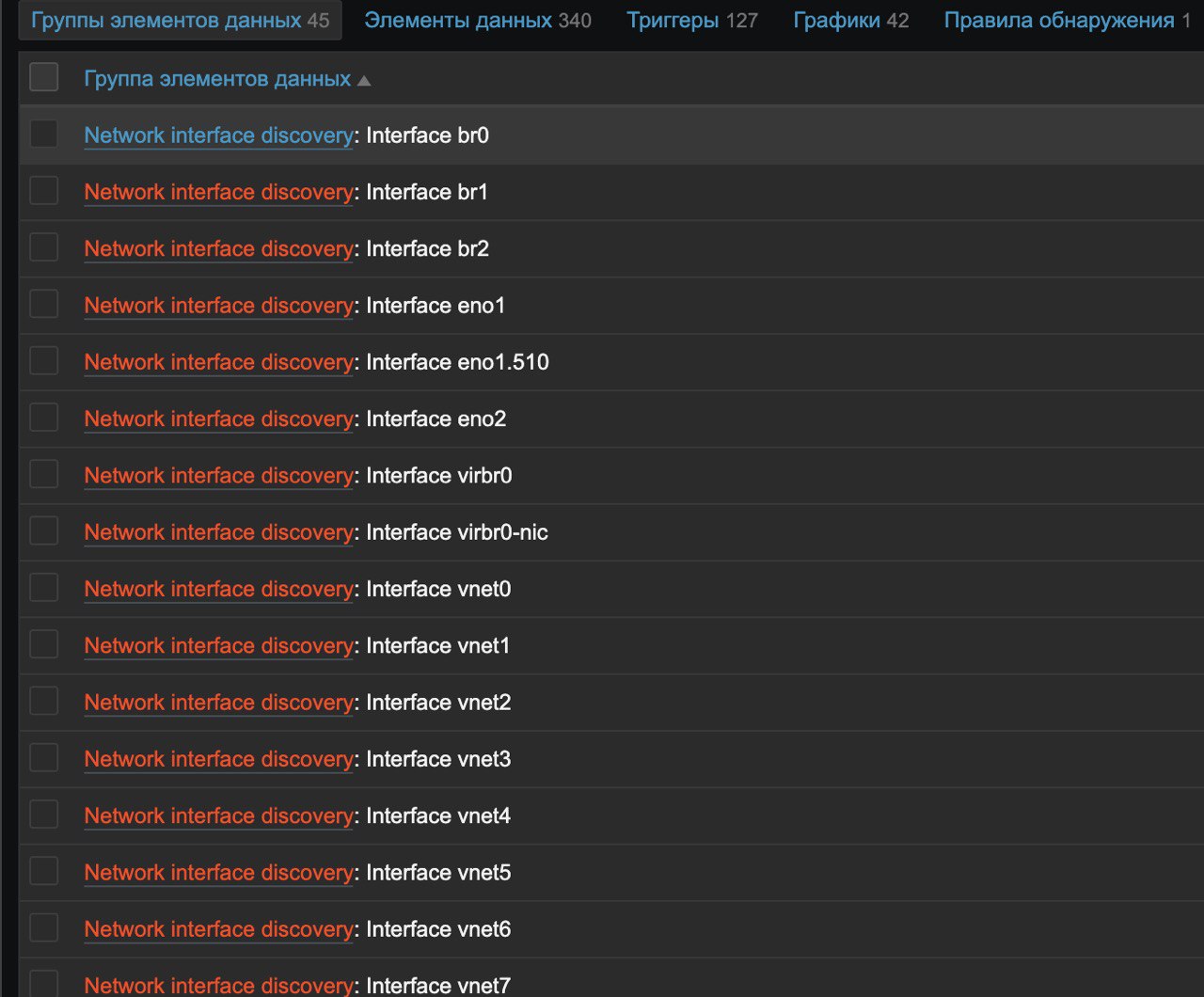Open Network interface discovery link for vnet3
This screenshot has width=1204, height=997.
218,759
